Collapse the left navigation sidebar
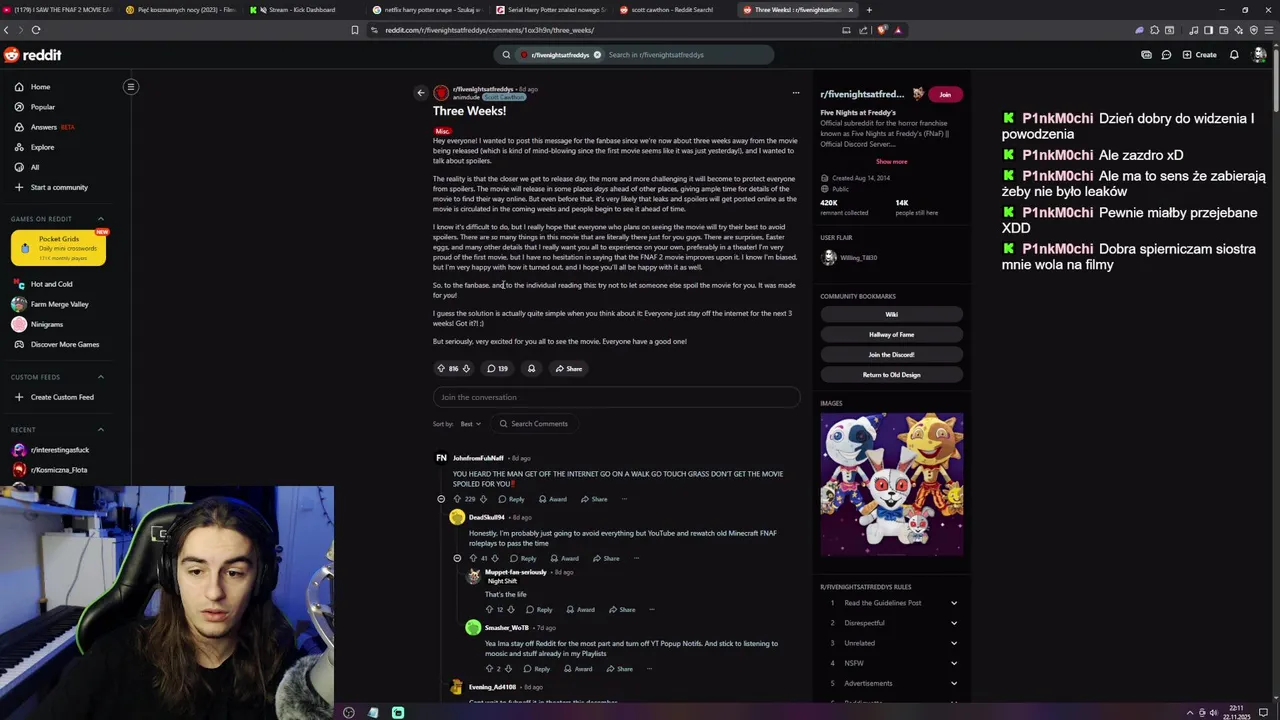The height and width of the screenshot is (720, 1280). [x=130, y=87]
